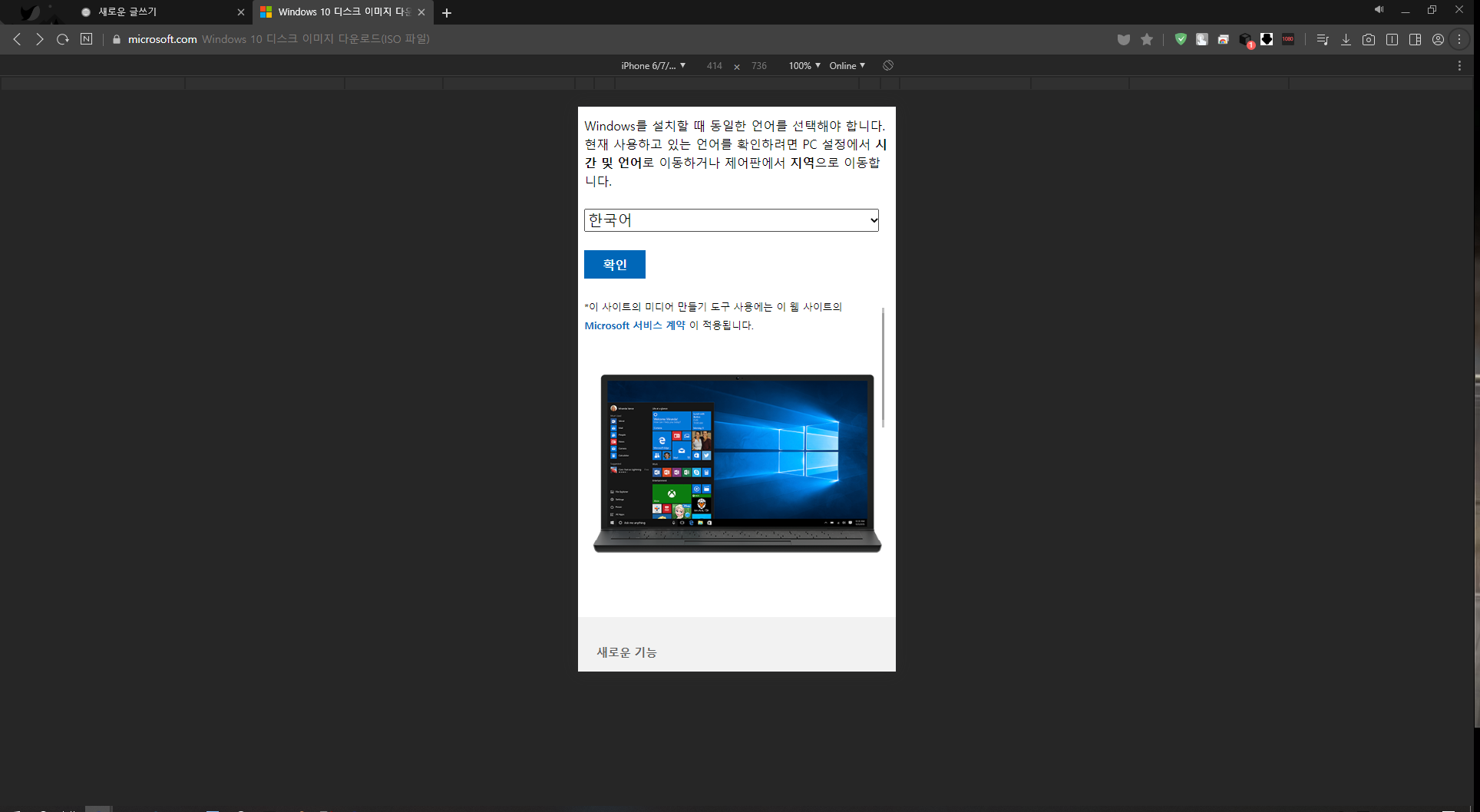The width and height of the screenshot is (1480, 812).
Task: Close the 새로운 글쓰기 tab
Action: coord(241,12)
